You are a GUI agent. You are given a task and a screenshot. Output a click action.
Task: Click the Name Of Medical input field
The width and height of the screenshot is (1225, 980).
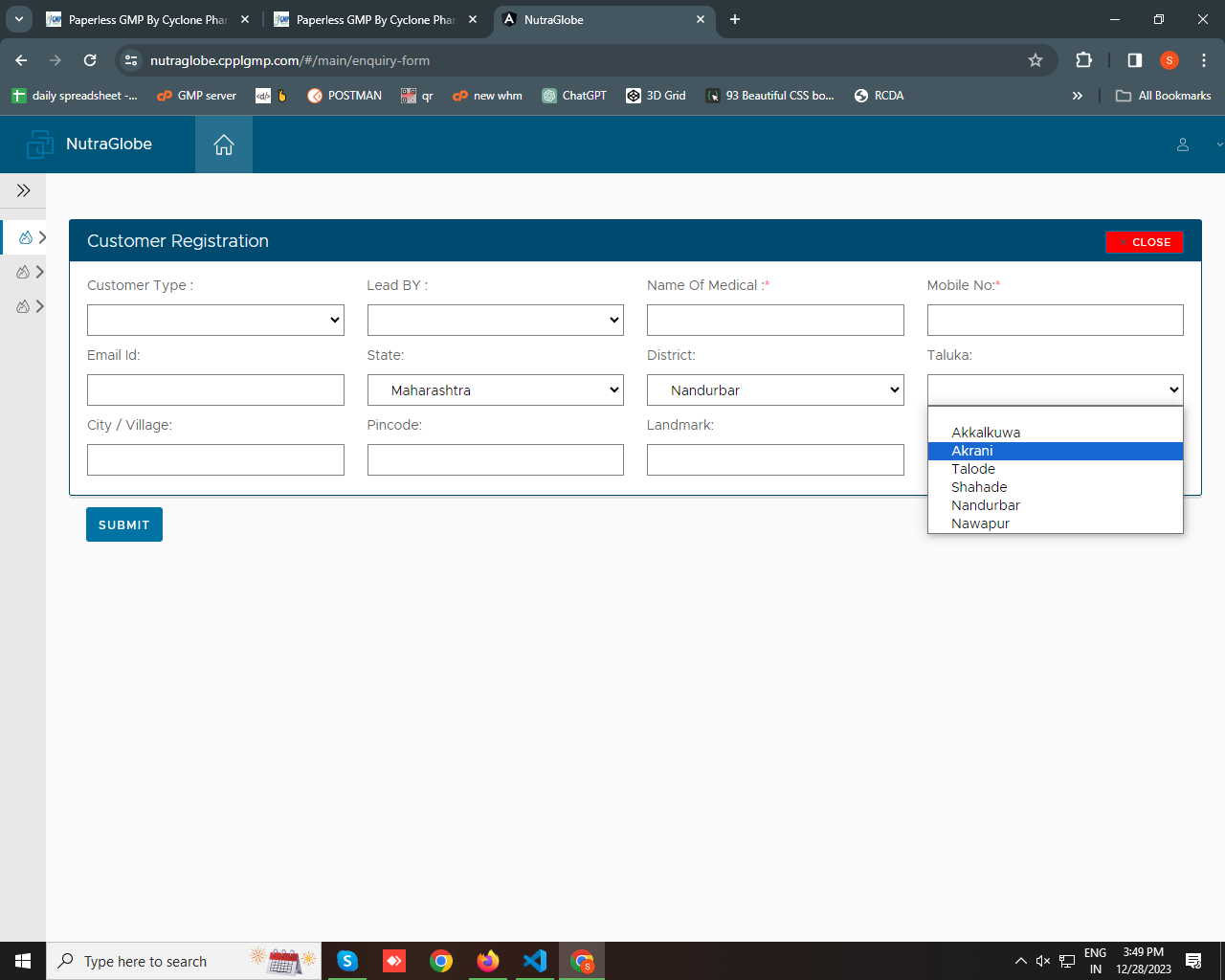pyautogui.click(x=774, y=321)
